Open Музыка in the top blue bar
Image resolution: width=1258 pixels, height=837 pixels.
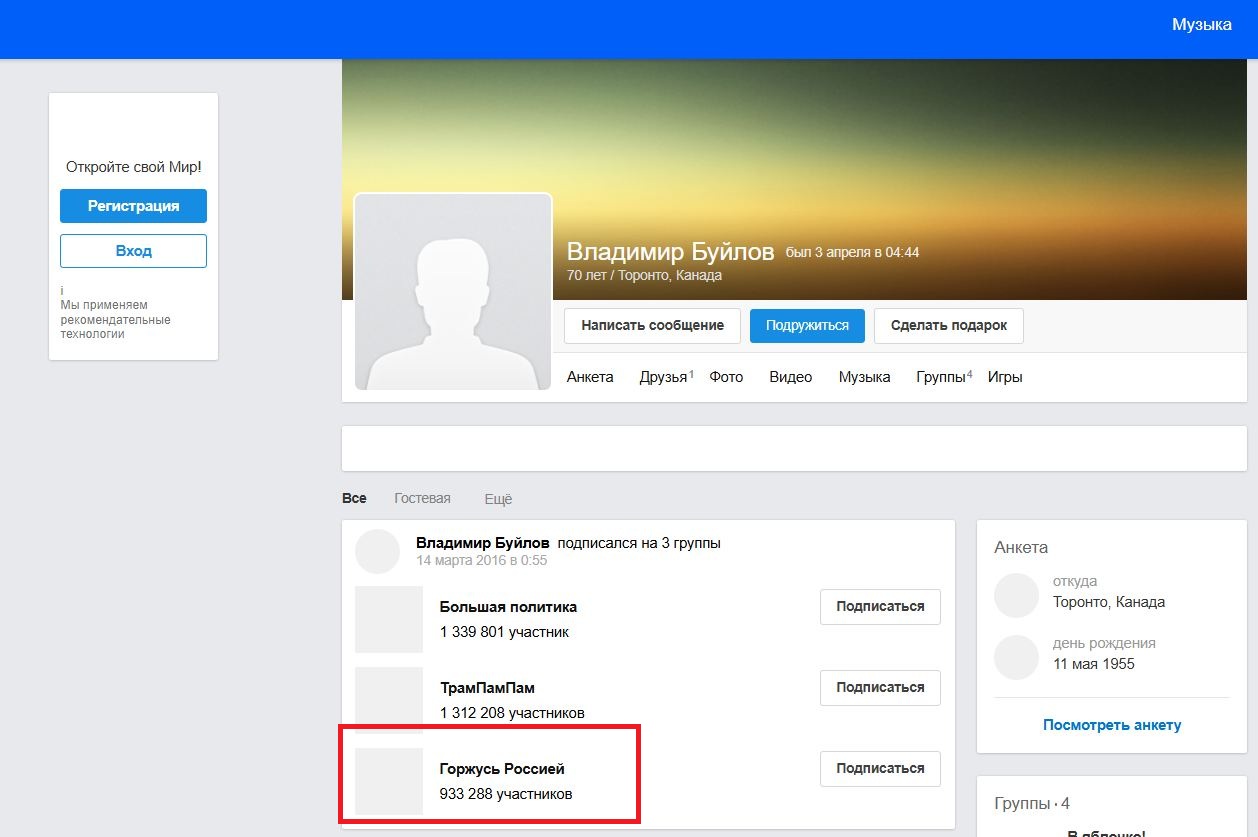[x=1201, y=25]
